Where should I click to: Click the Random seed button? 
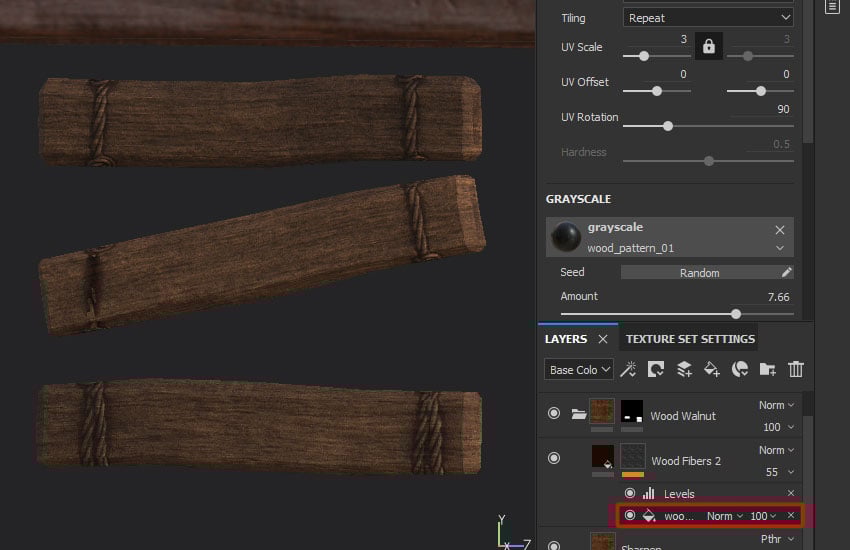699,272
